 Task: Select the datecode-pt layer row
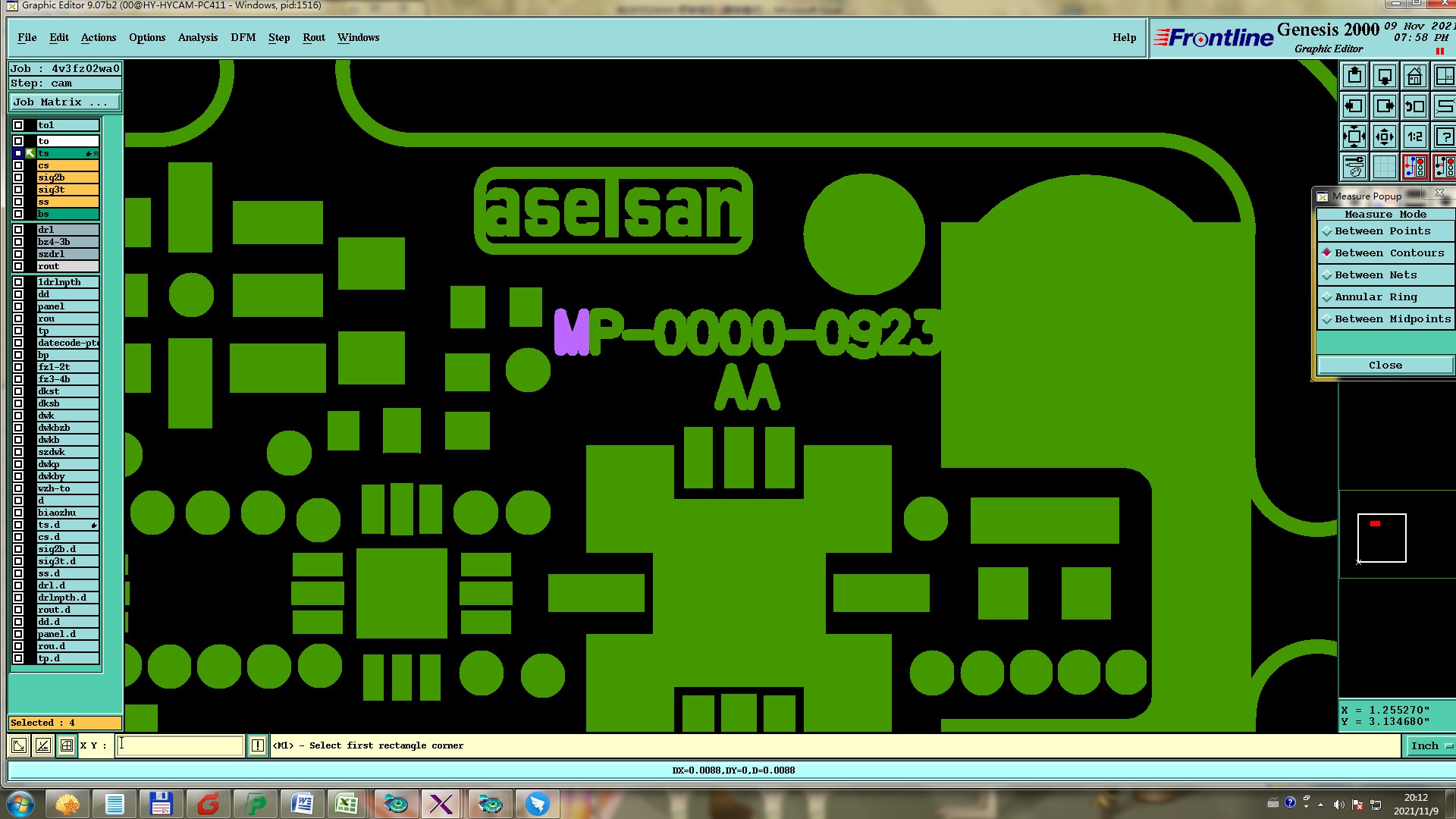click(x=68, y=343)
